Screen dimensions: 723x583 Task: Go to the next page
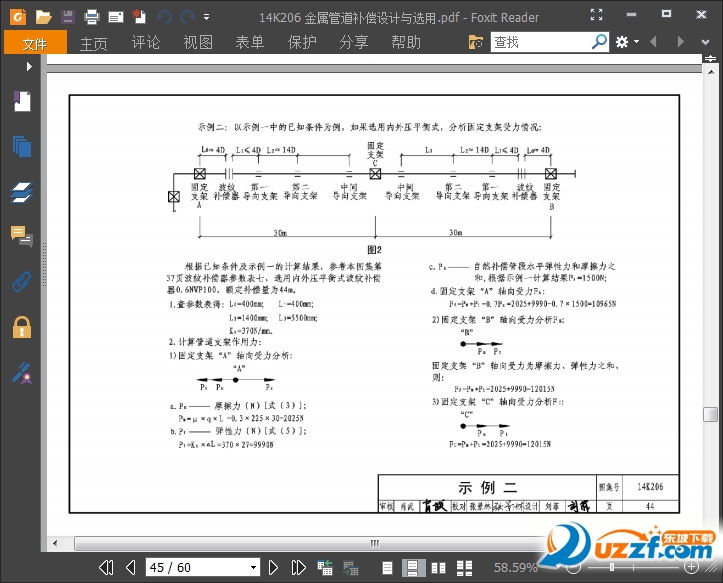tap(273, 567)
